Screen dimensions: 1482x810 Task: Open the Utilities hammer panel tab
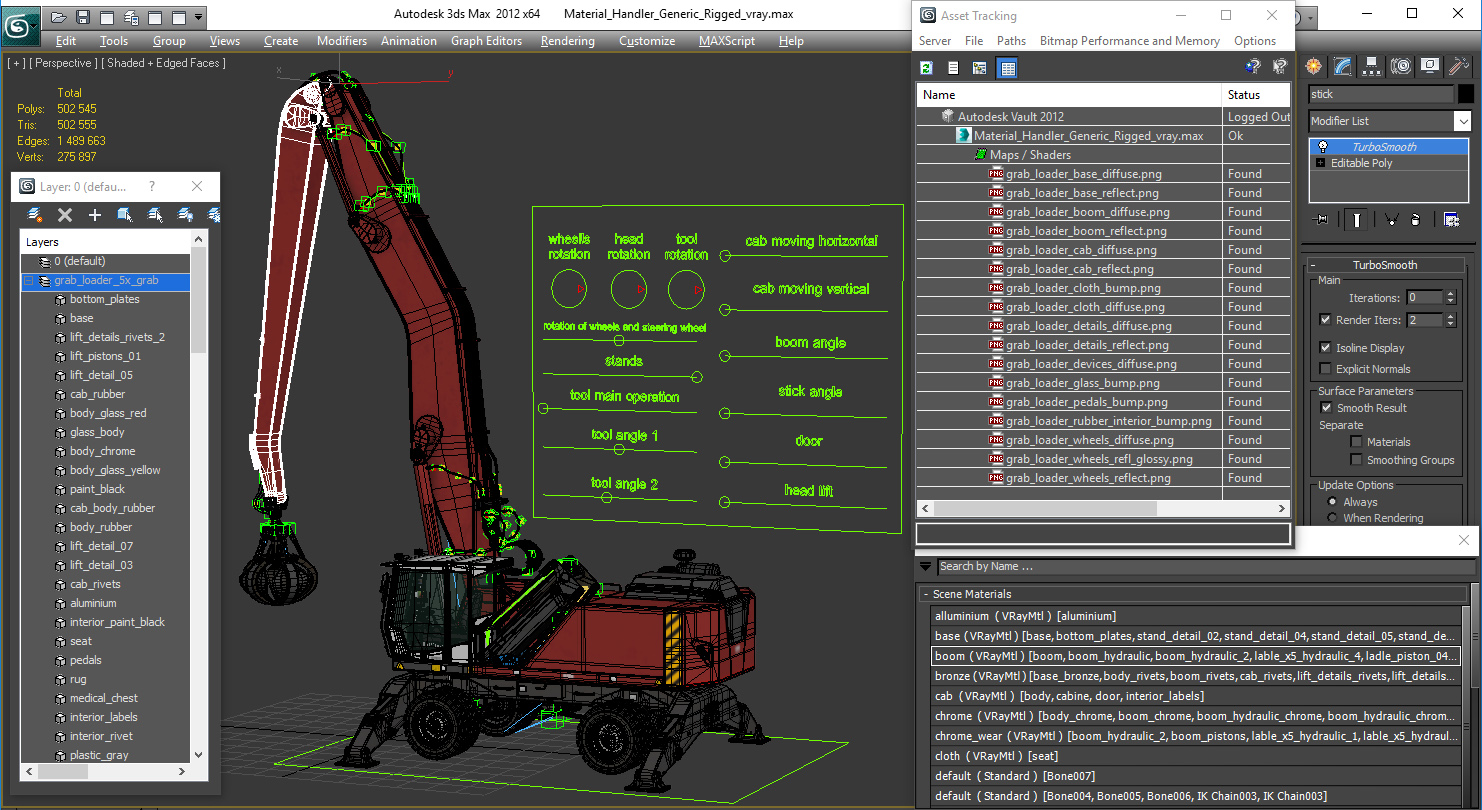click(1458, 66)
